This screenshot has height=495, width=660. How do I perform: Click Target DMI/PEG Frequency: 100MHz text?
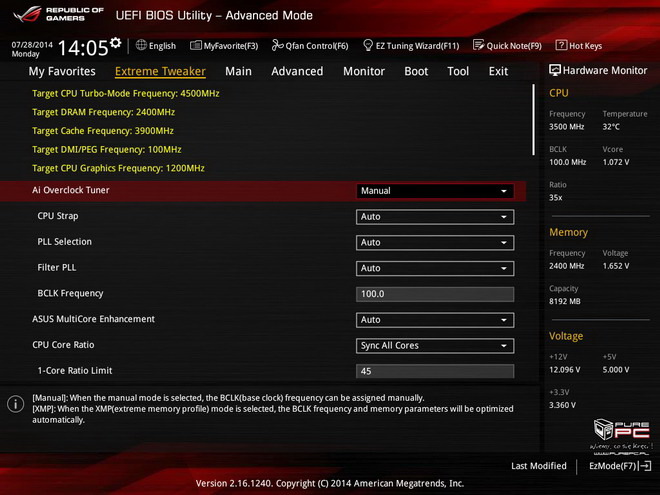[106, 149]
